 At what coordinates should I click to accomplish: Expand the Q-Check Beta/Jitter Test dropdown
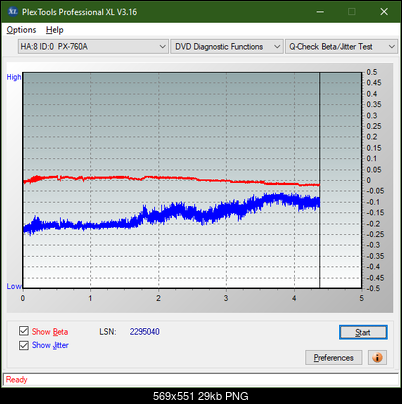(x=341, y=47)
